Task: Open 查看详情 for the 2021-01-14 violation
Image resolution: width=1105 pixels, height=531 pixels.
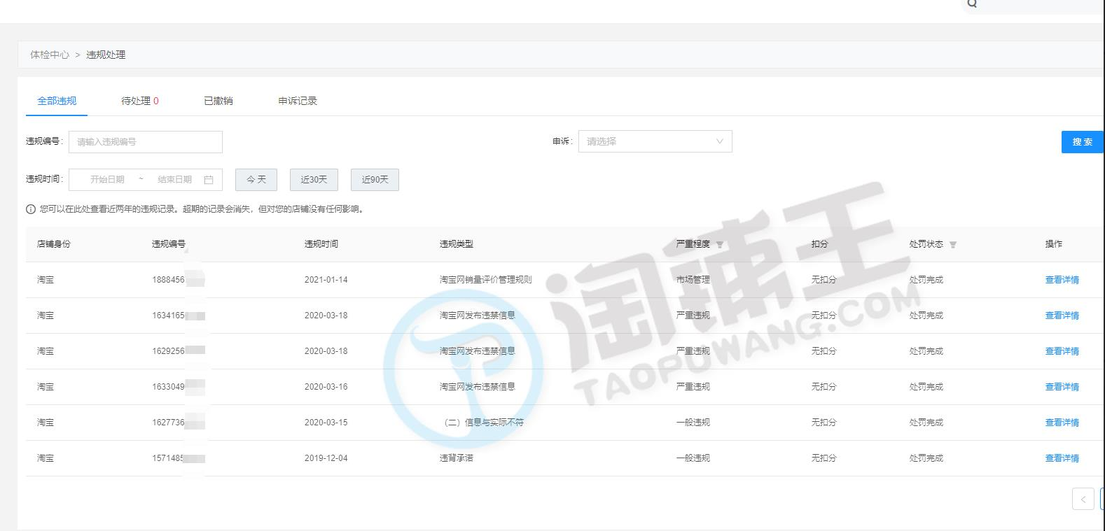Action: point(1061,280)
